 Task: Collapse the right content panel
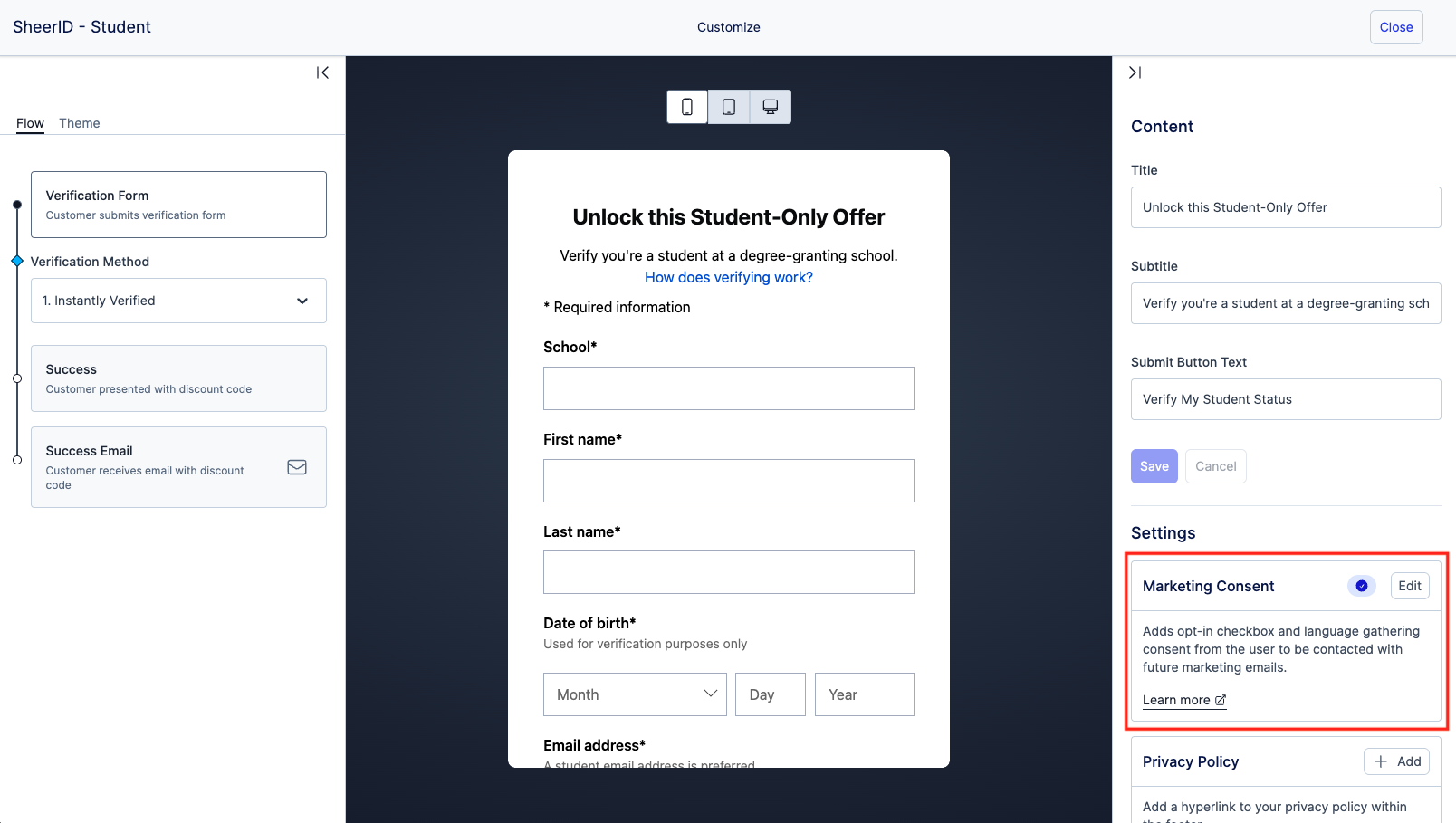click(1135, 72)
